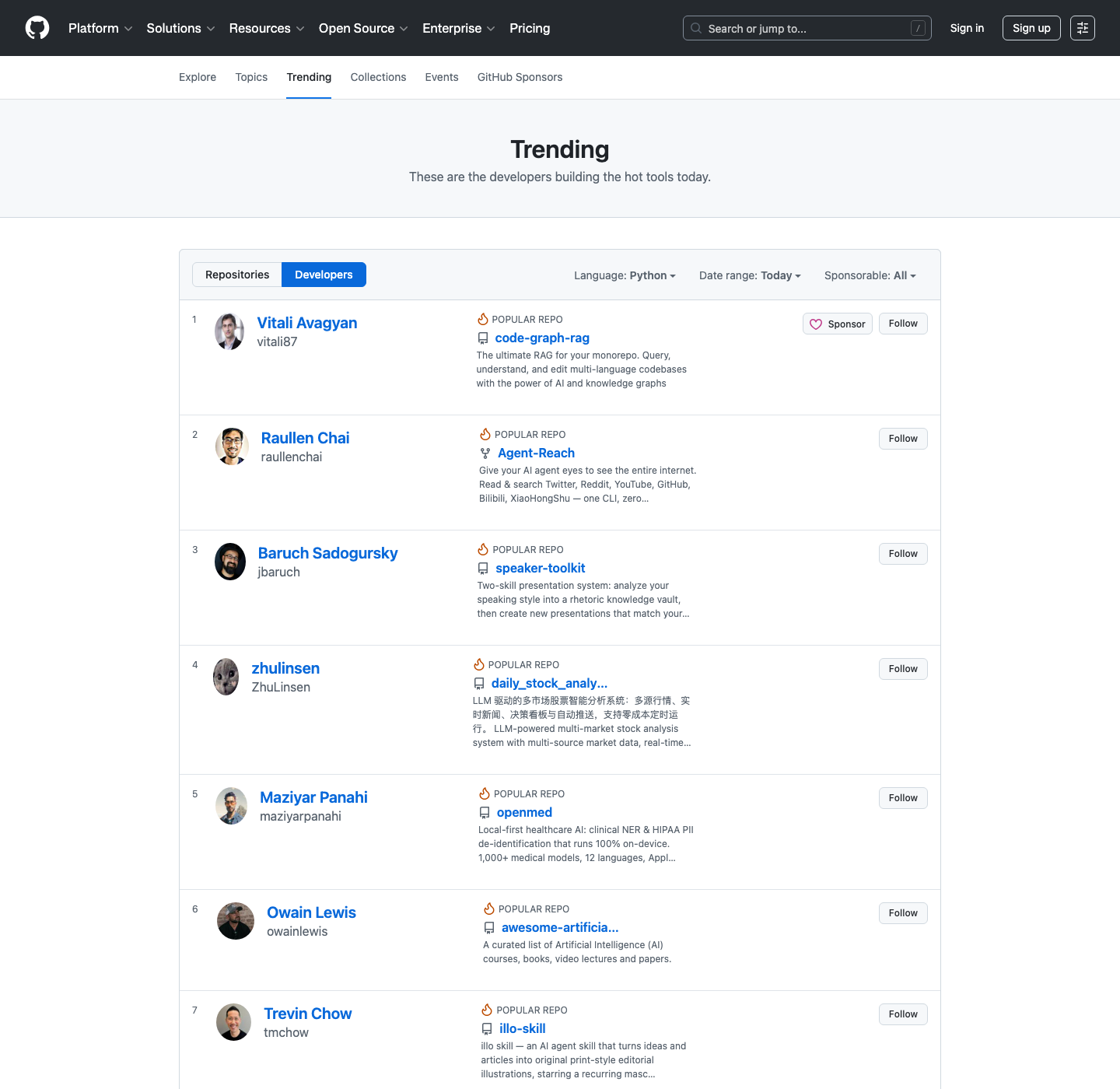The width and height of the screenshot is (1120, 1089).
Task: Go to the Events tab
Action: coord(442,77)
